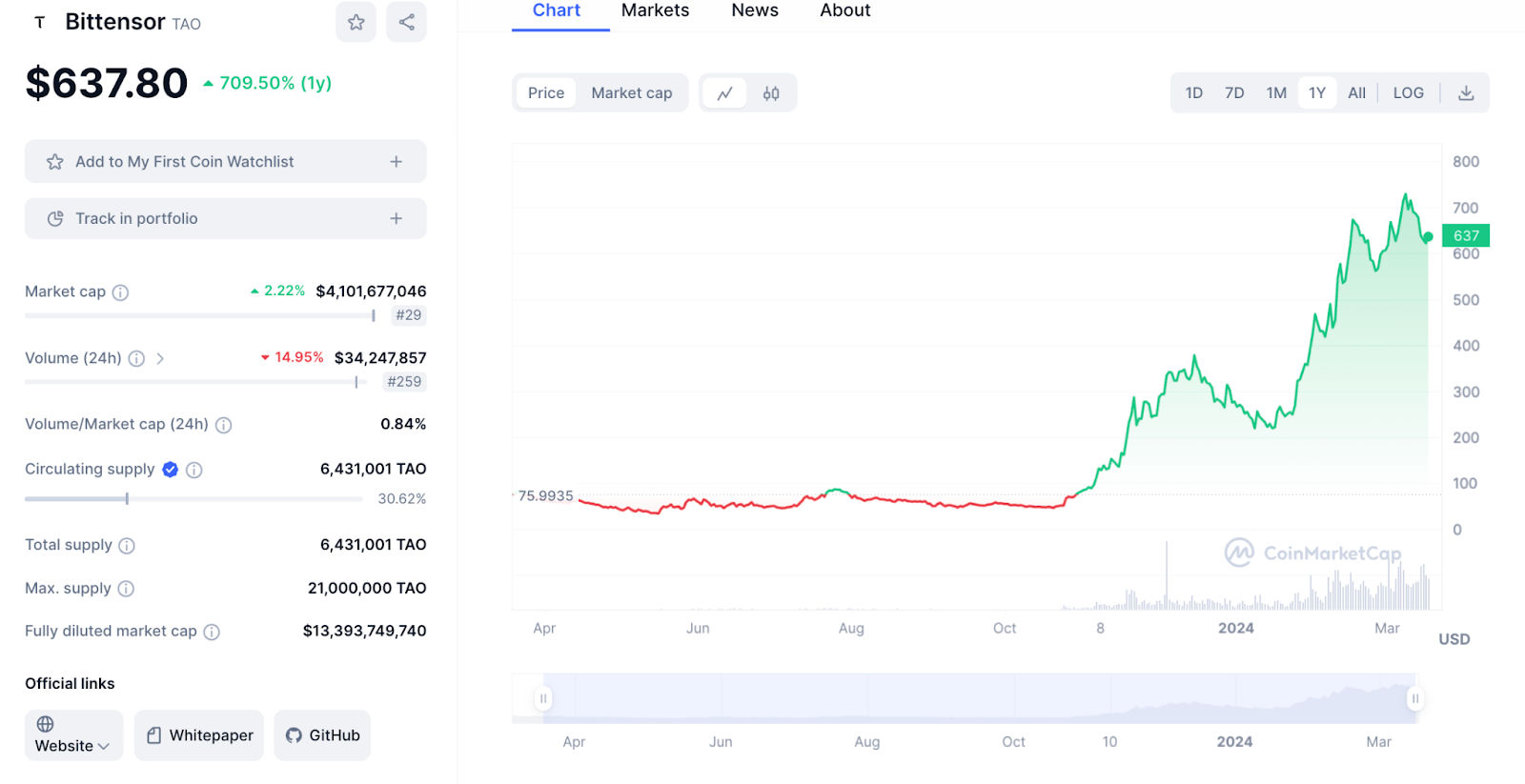Select the Price chart toggle
The width and height of the screenshot is (1525, 784).
[x=546, y=93]
